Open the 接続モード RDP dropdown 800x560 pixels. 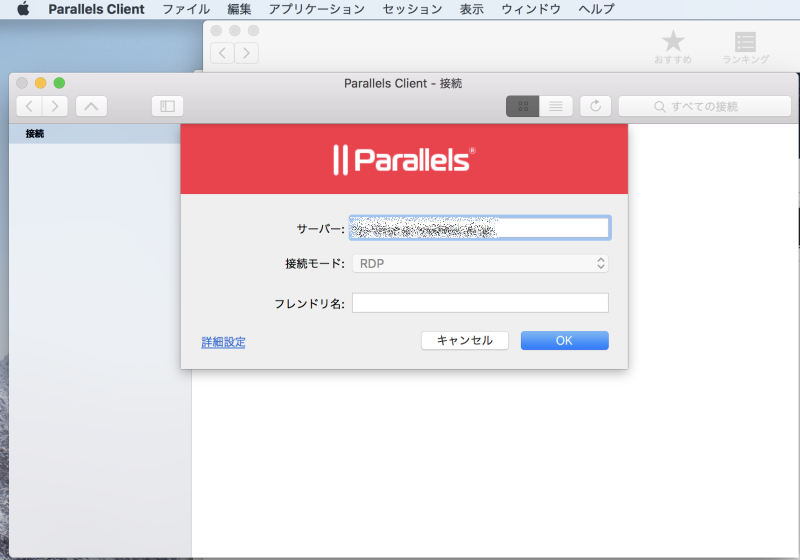(480, 264)
